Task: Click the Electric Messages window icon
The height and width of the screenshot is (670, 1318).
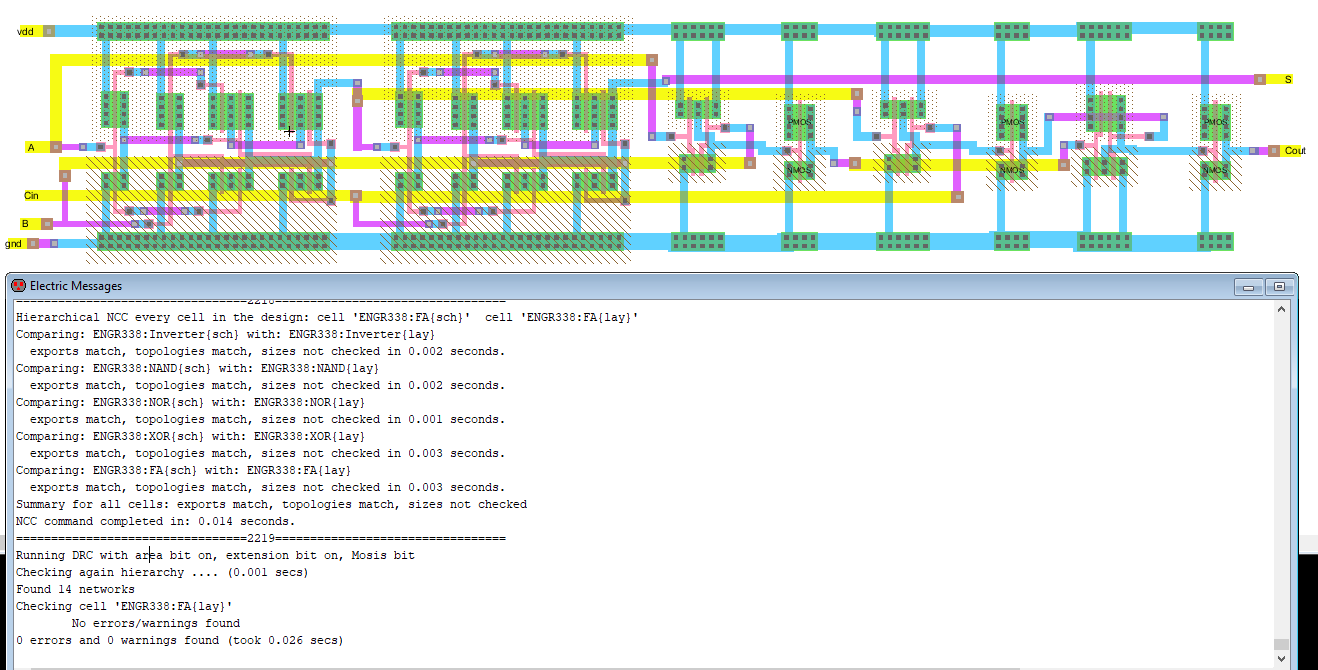Action: [18, 286]
